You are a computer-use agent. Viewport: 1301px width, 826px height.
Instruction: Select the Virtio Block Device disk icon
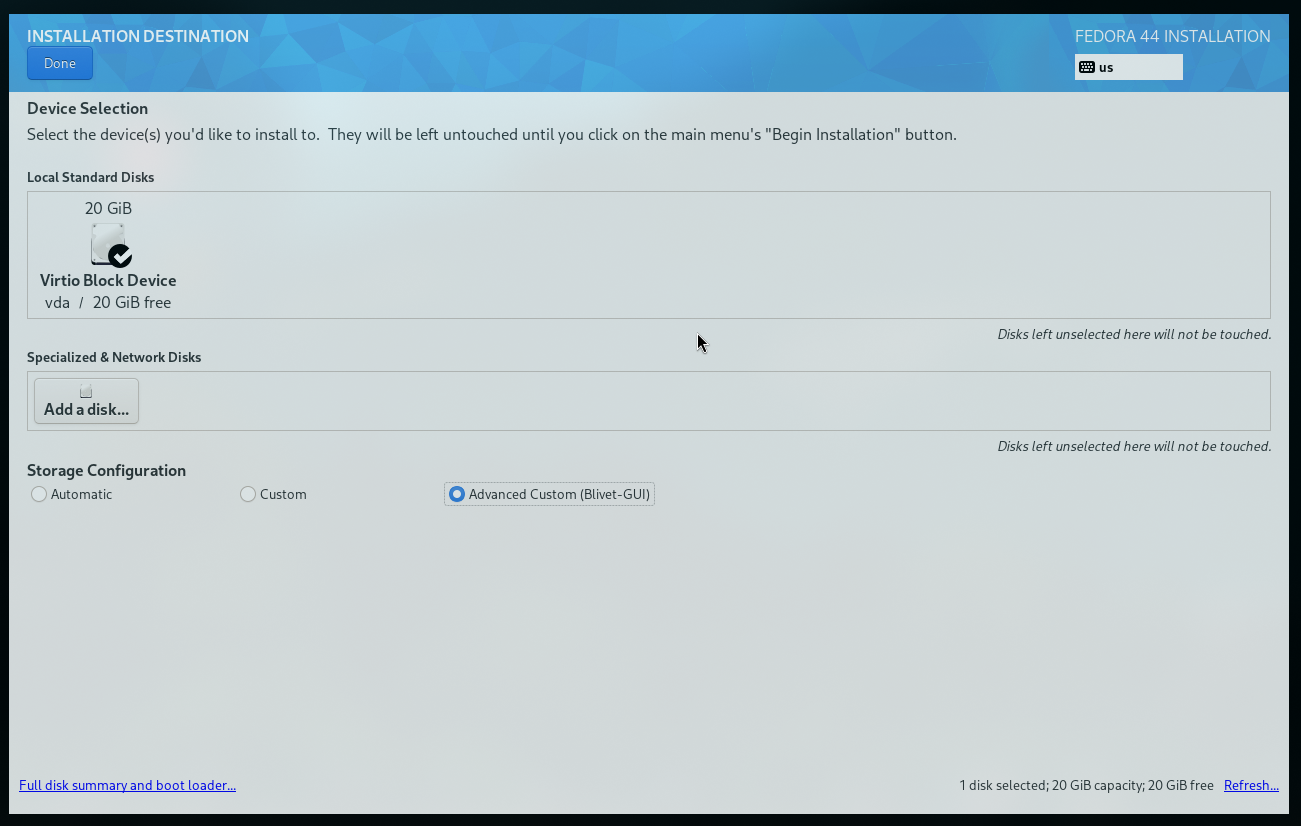[110, 244]
